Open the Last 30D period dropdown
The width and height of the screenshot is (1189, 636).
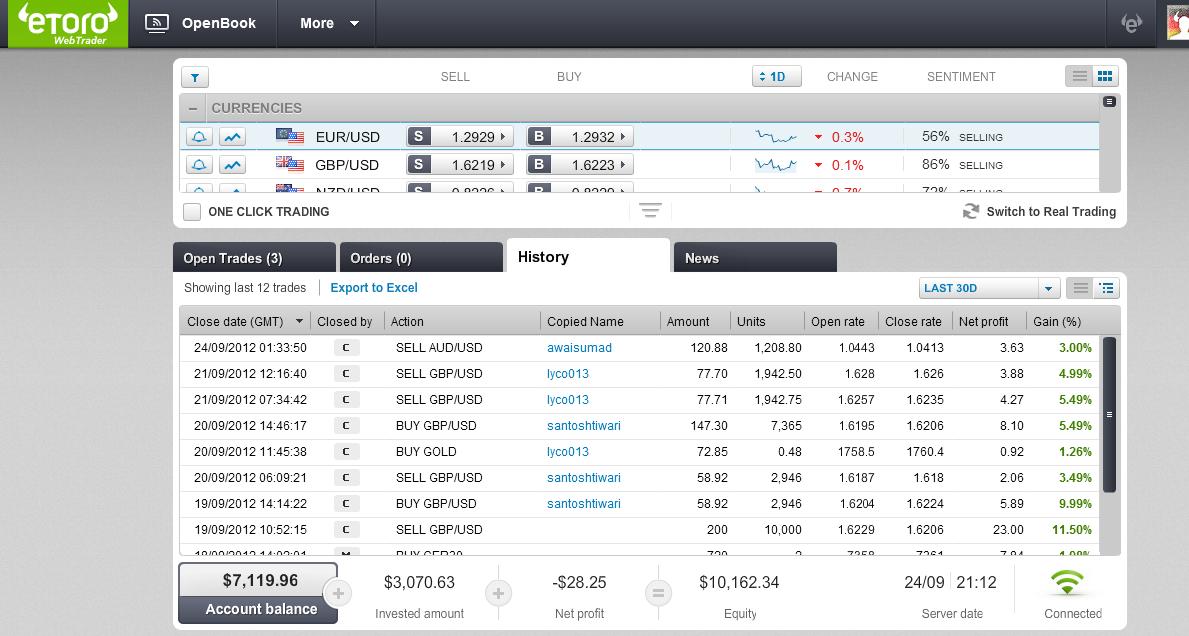click(988, 288)
